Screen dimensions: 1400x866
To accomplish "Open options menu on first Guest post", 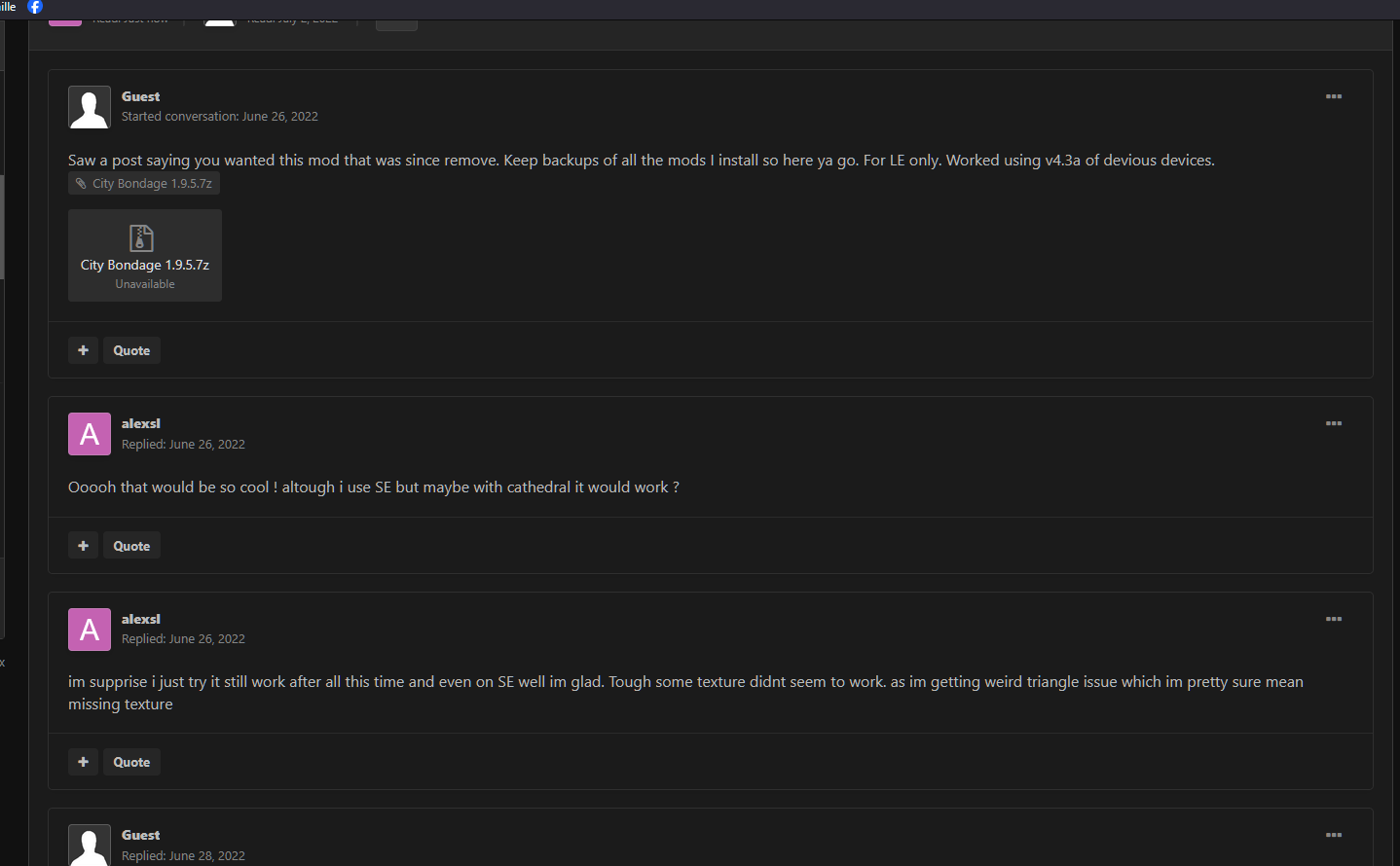I will [1334, 96].
